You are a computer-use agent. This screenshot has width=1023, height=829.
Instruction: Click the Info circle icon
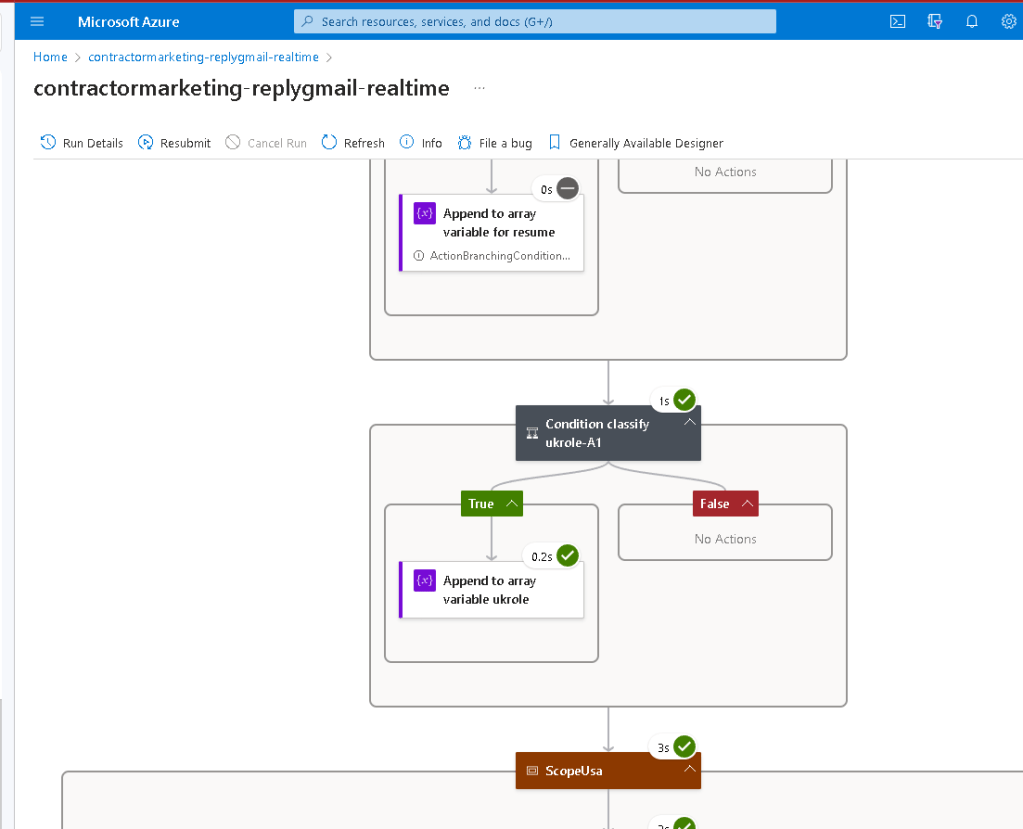click(x=406, y=142)
